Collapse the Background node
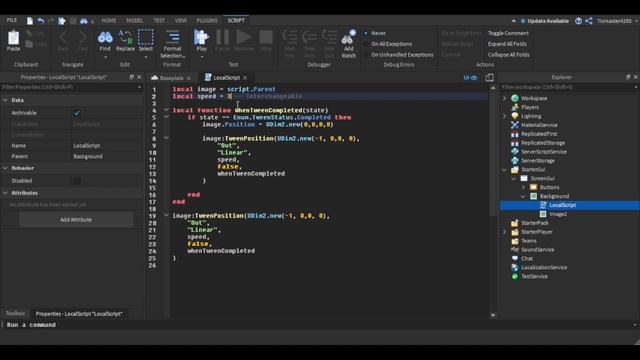The width and height of the screenshot is (640, 360). [x=523, y=196]
